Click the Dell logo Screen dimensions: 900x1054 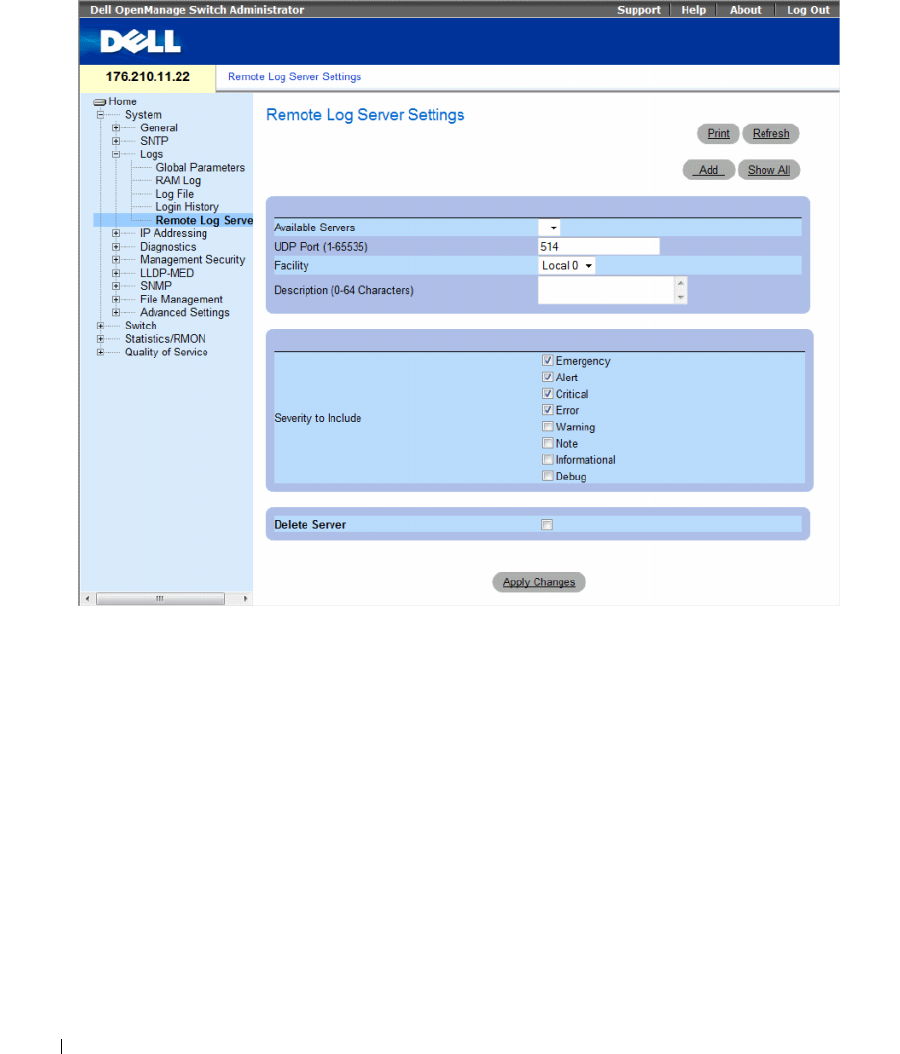(140, 42)
